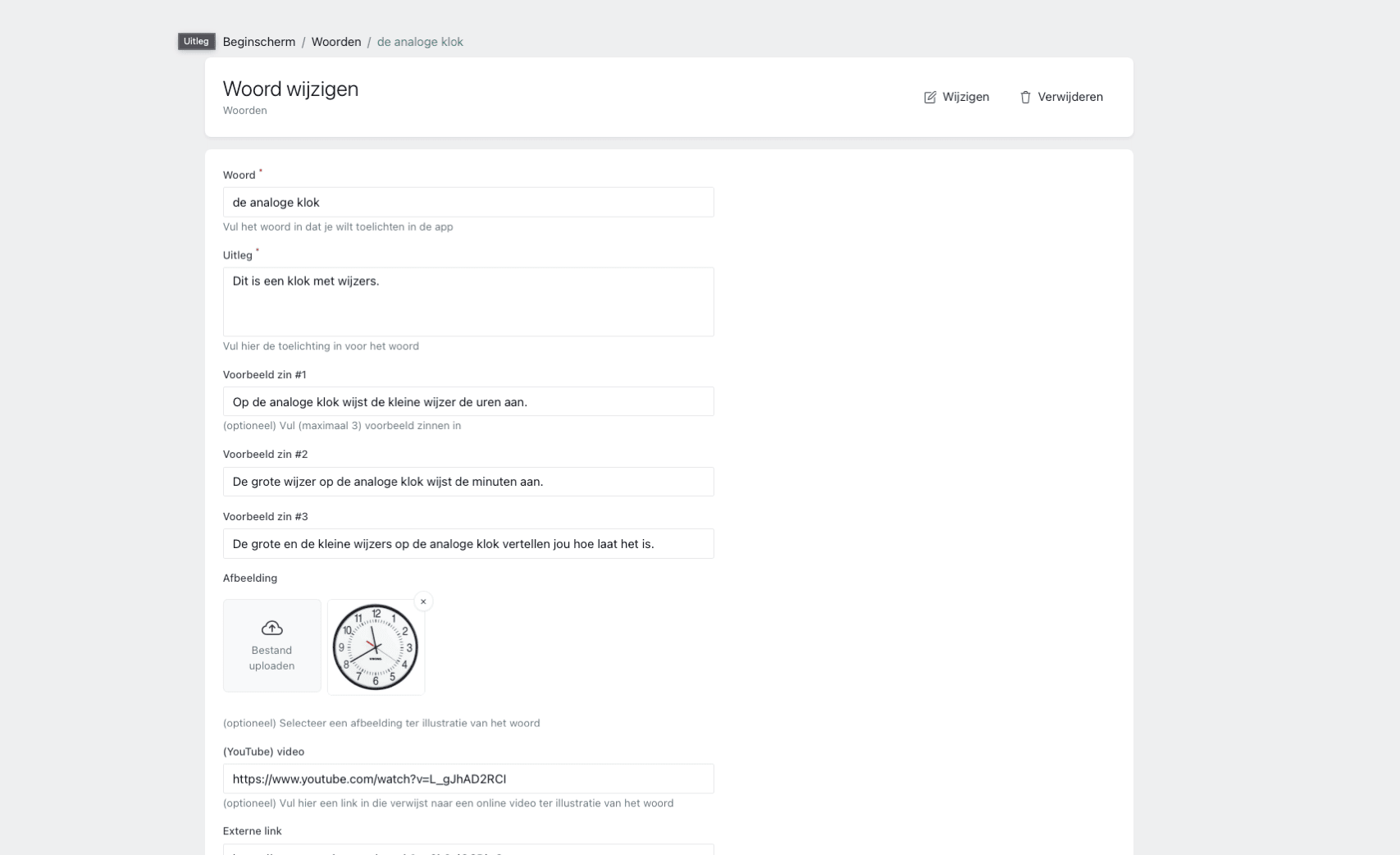Viewport: 1400px width, 855px height.
Task: Click the cloud upload icon in Bestand uploaden
Action: coord(271,627)
